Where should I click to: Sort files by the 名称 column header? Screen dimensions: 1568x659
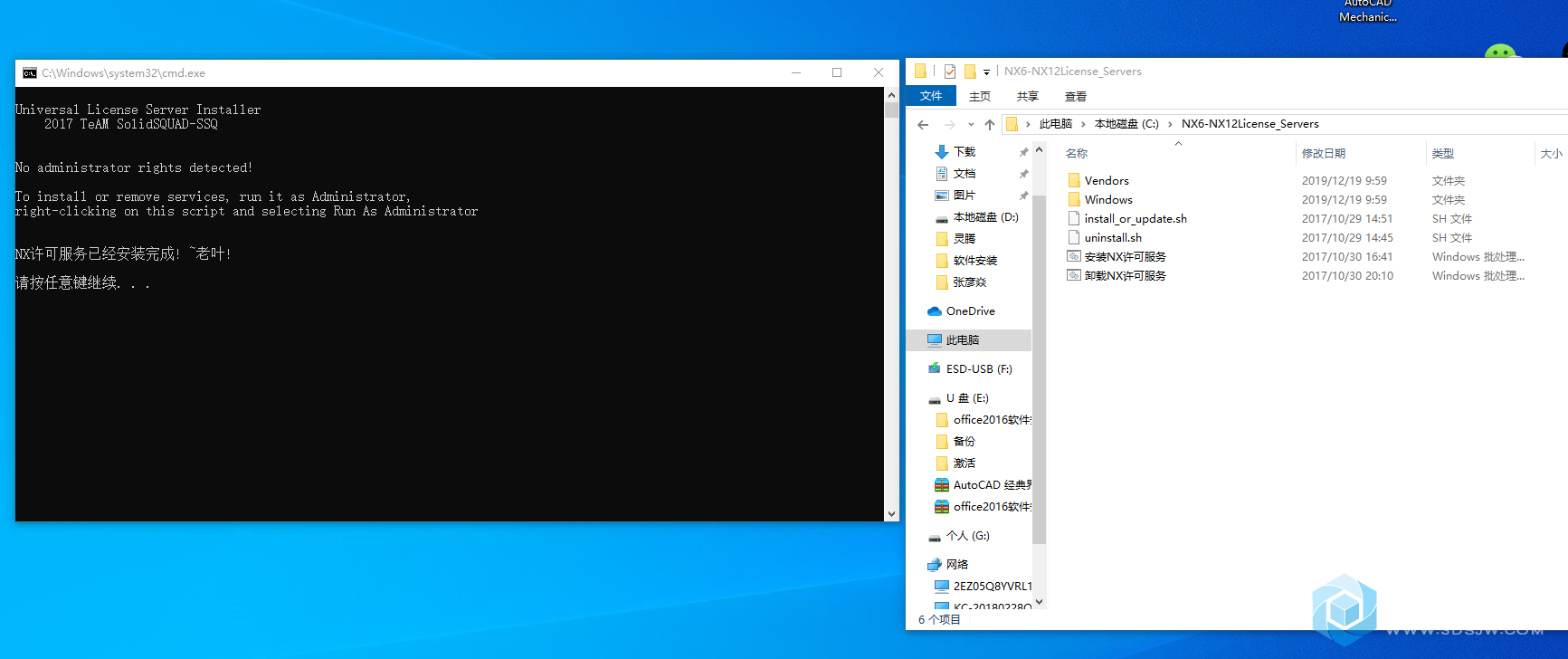point(1077,154)
